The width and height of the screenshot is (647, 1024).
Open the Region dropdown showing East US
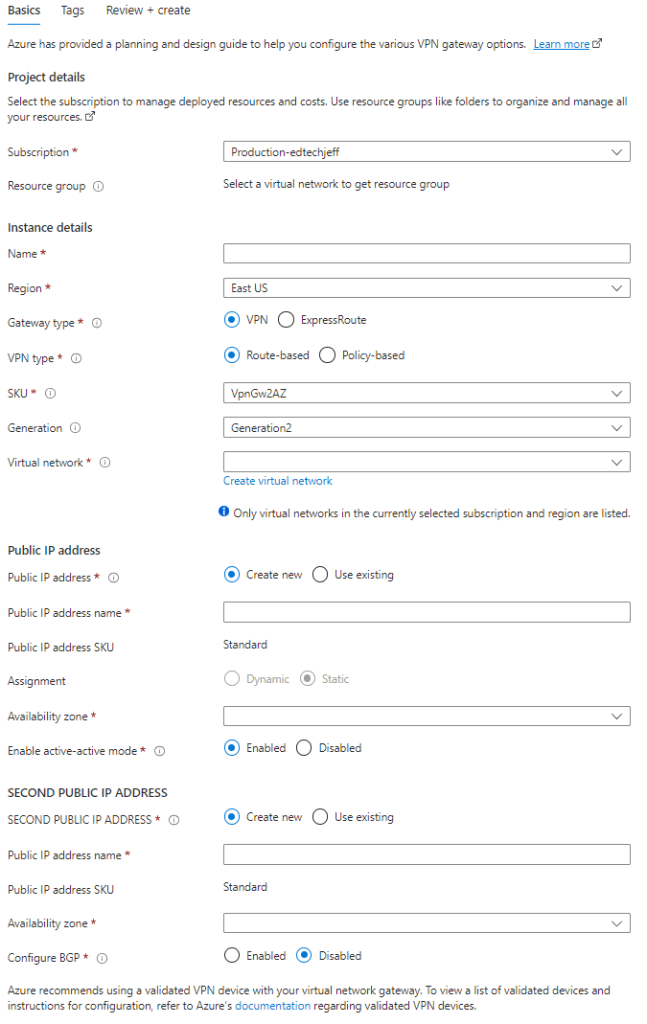(x=427, y=288)
